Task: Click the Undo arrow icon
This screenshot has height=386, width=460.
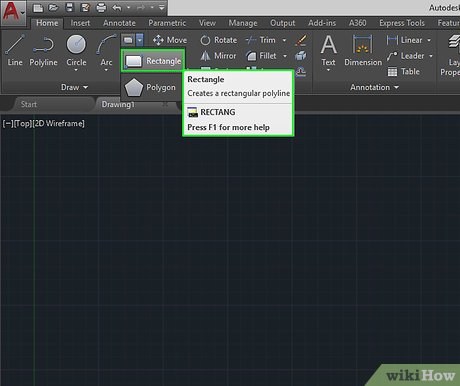Action: pyautogui.click(x=117, y=7)
